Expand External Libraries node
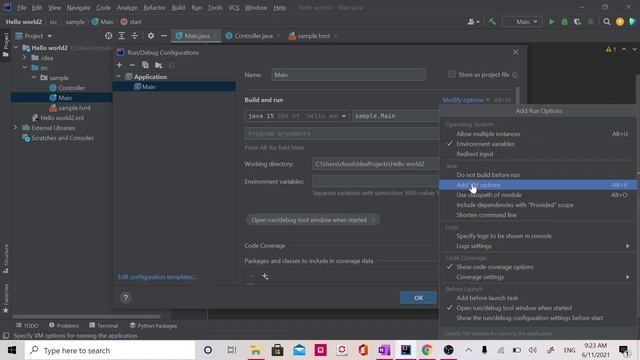The height and width of the screenshot is (360, 640). pos(16,128)
